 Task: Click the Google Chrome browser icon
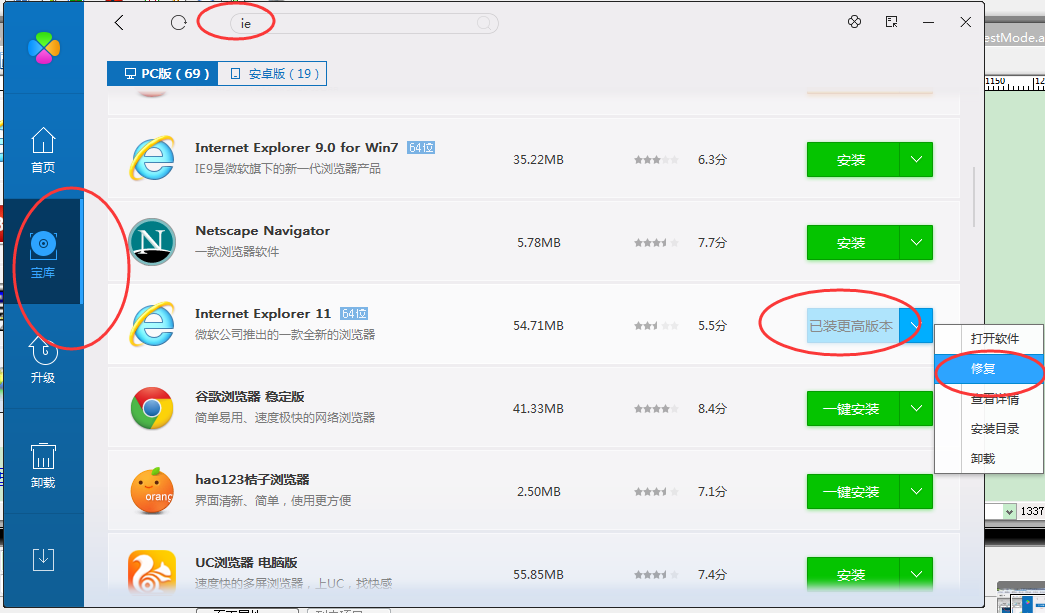click(152, 409)
